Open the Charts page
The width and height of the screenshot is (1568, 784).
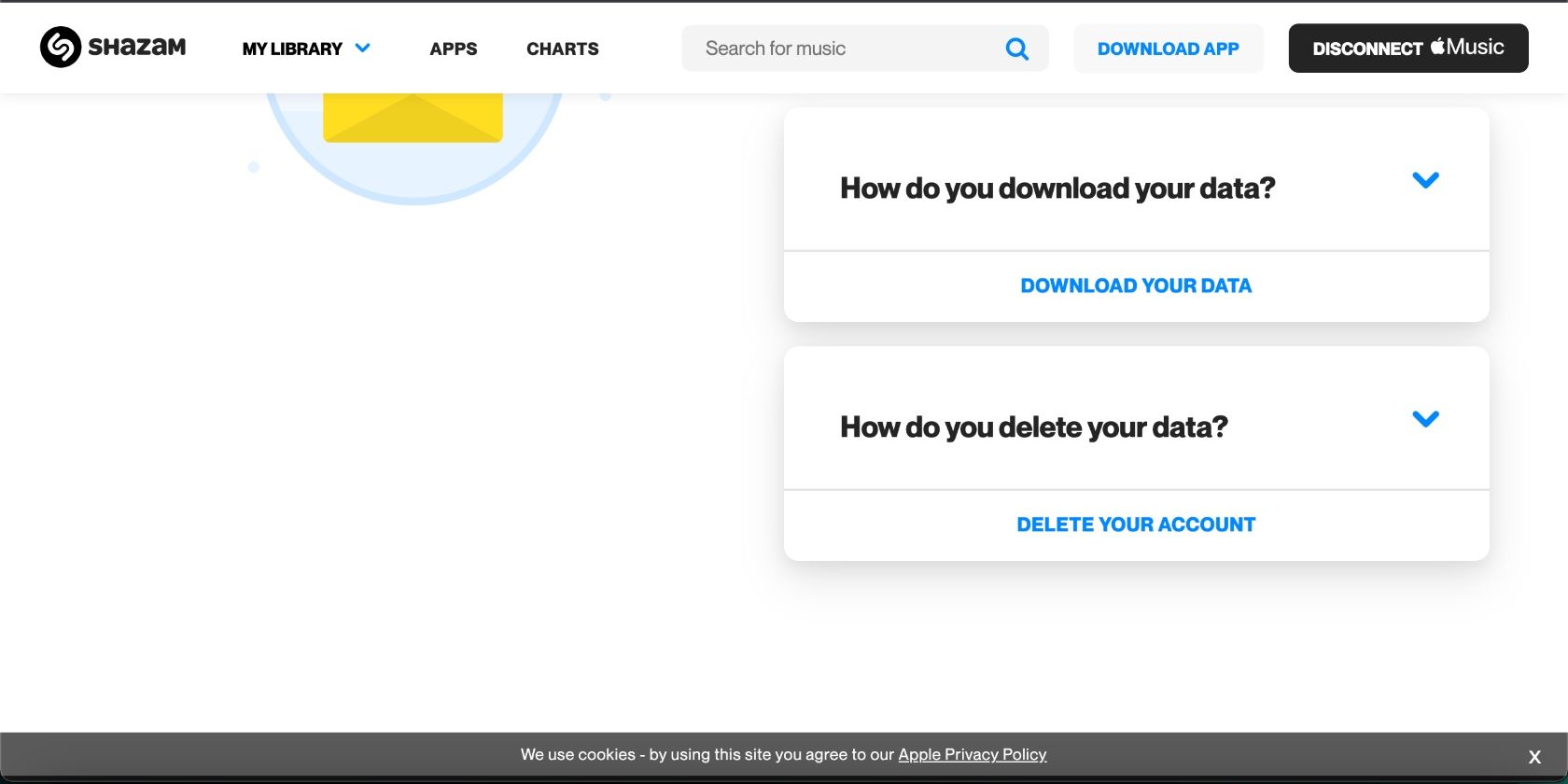pos(563,49)
